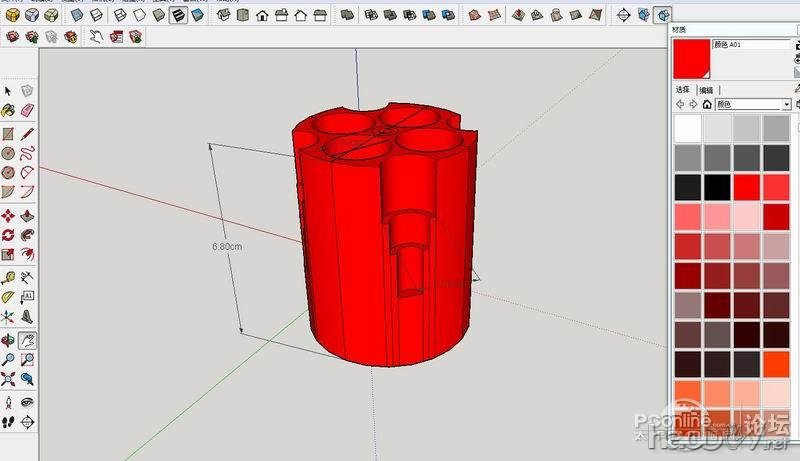
Task: Click the current red material preview
Action: pos(691,59)
